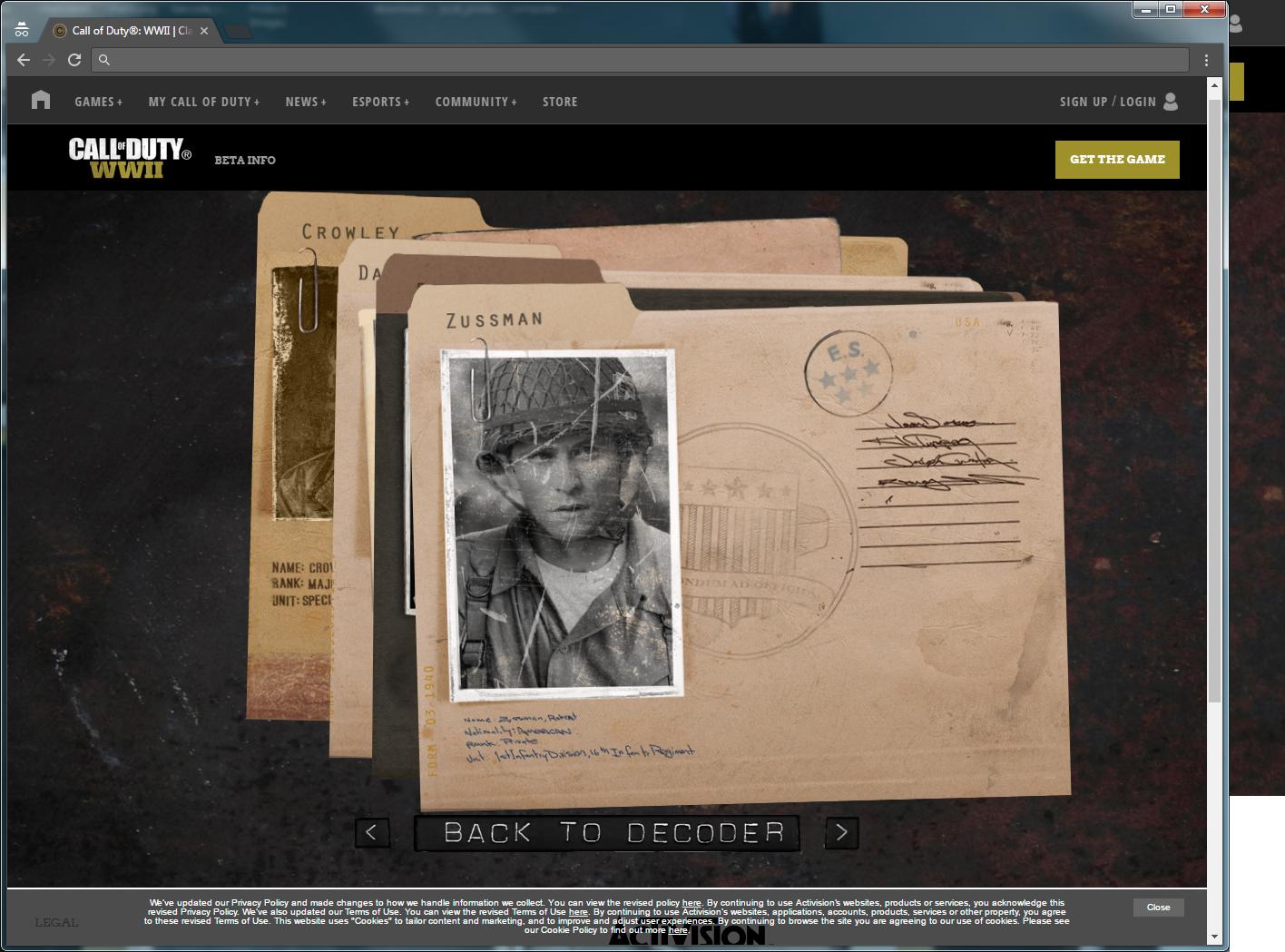Viewport: 1285px width, 952px height.
Task: Expand the Esports menu
Action: coord(381,102)
